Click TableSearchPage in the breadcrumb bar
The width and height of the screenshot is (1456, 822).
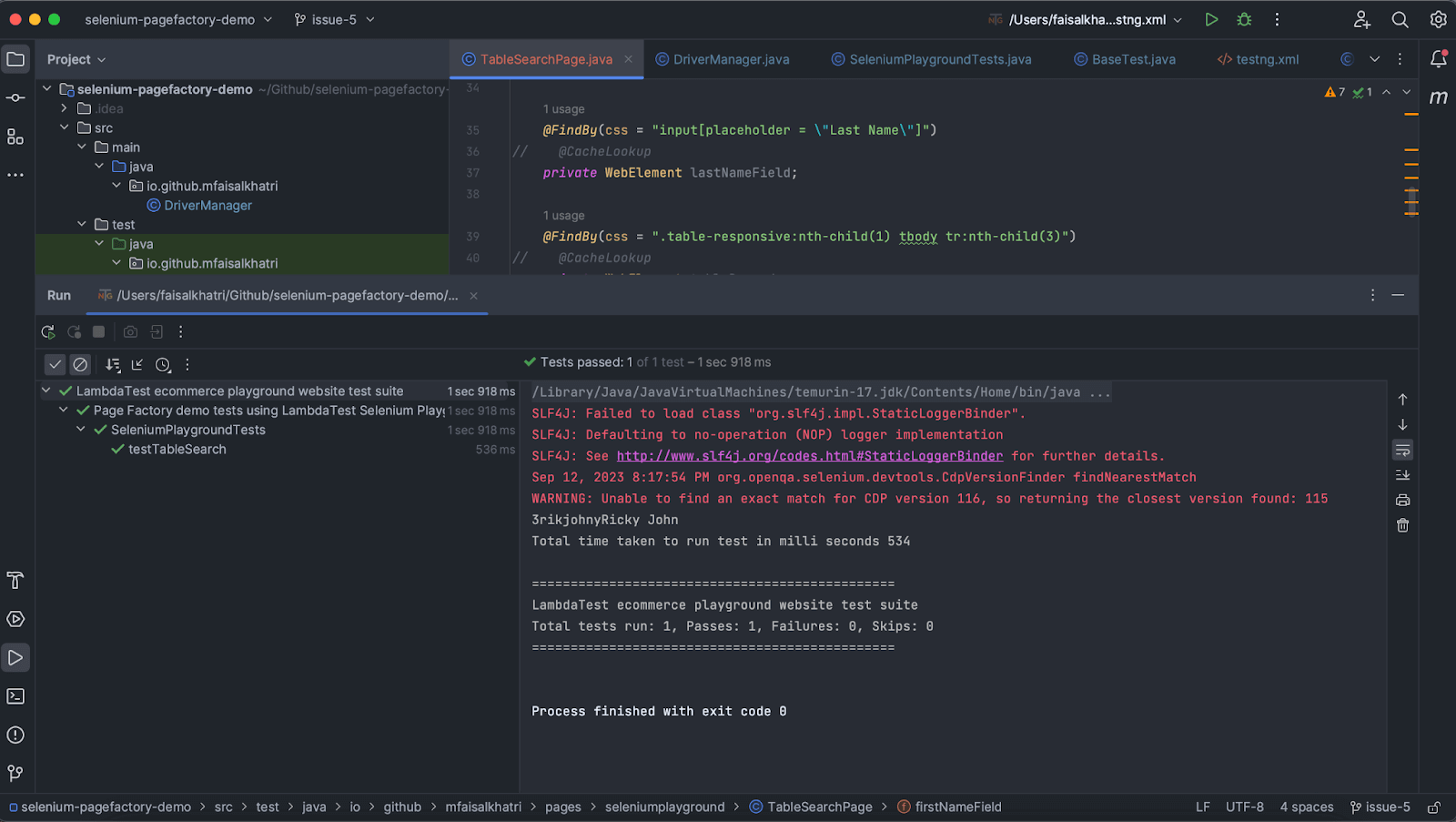819,807
